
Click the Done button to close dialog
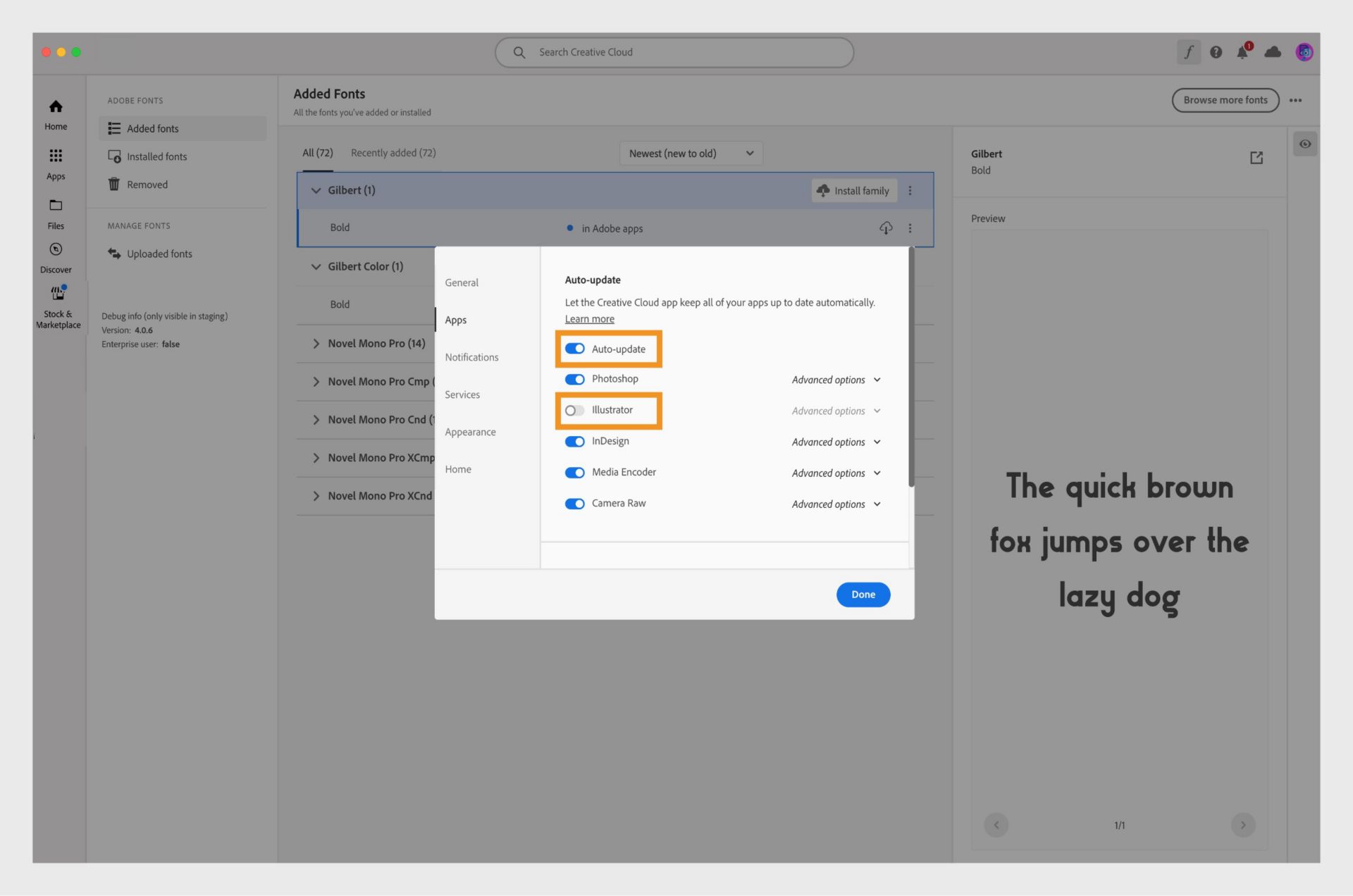(862, 594)
